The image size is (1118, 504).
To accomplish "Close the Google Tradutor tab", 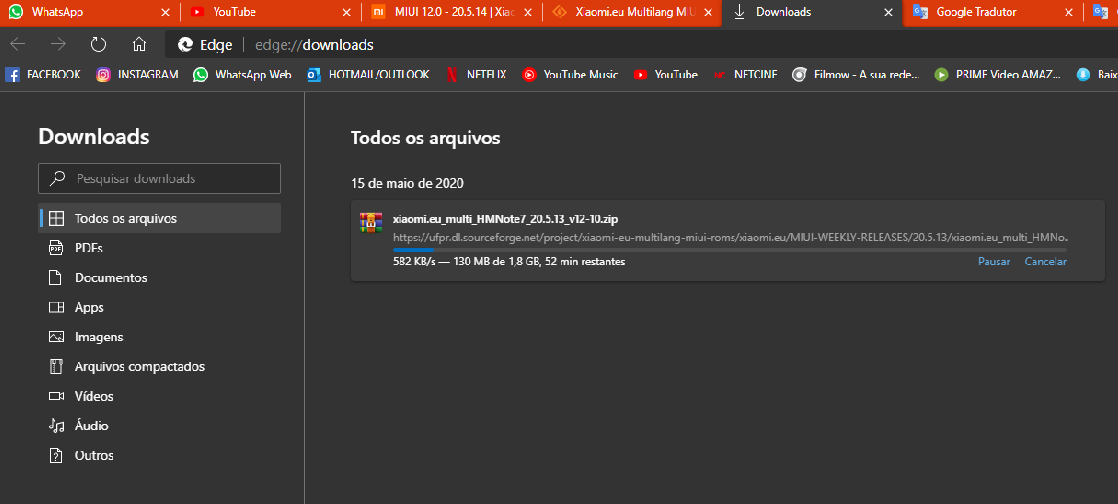I will [1069, 13].
